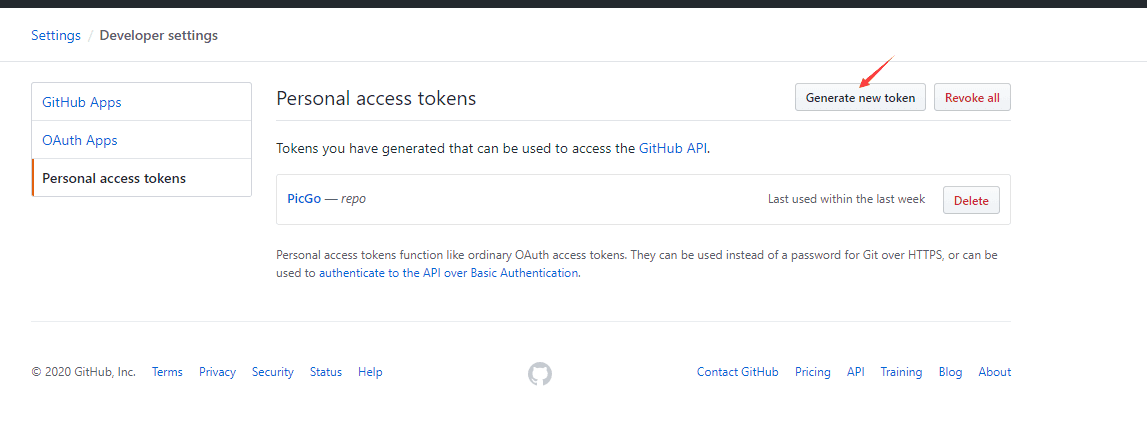The image size is (1147, 431).
Task: Click the 'Last used within the last week' text
Action: pyautogui.click(x=846, y=199)
